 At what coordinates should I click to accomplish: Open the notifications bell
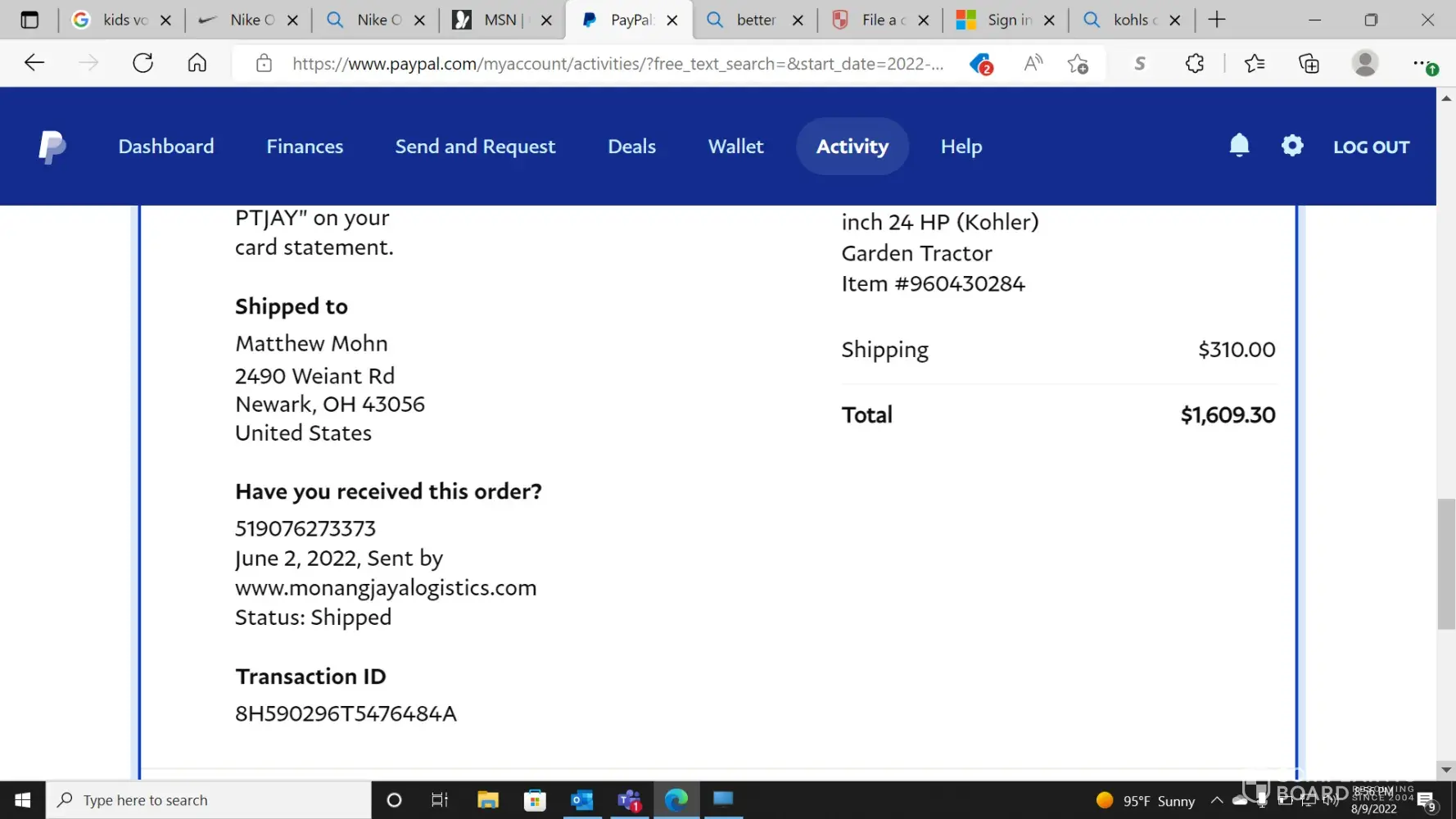point(1239,146)
